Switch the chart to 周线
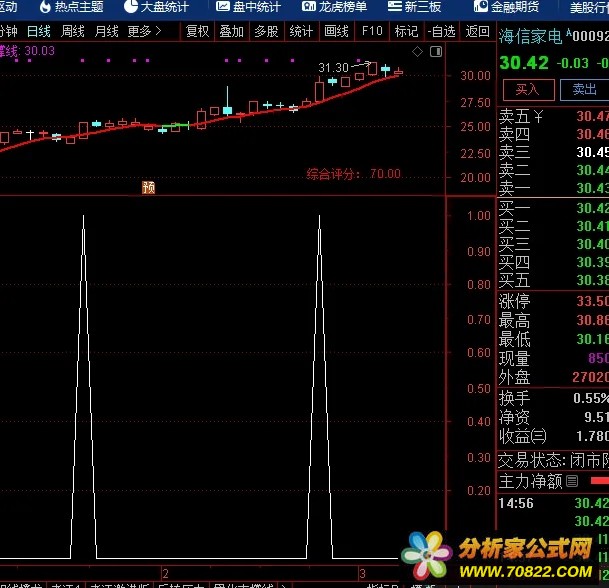Image resolution: width=609 pixels, height=588 pixels. coord(72,31)
